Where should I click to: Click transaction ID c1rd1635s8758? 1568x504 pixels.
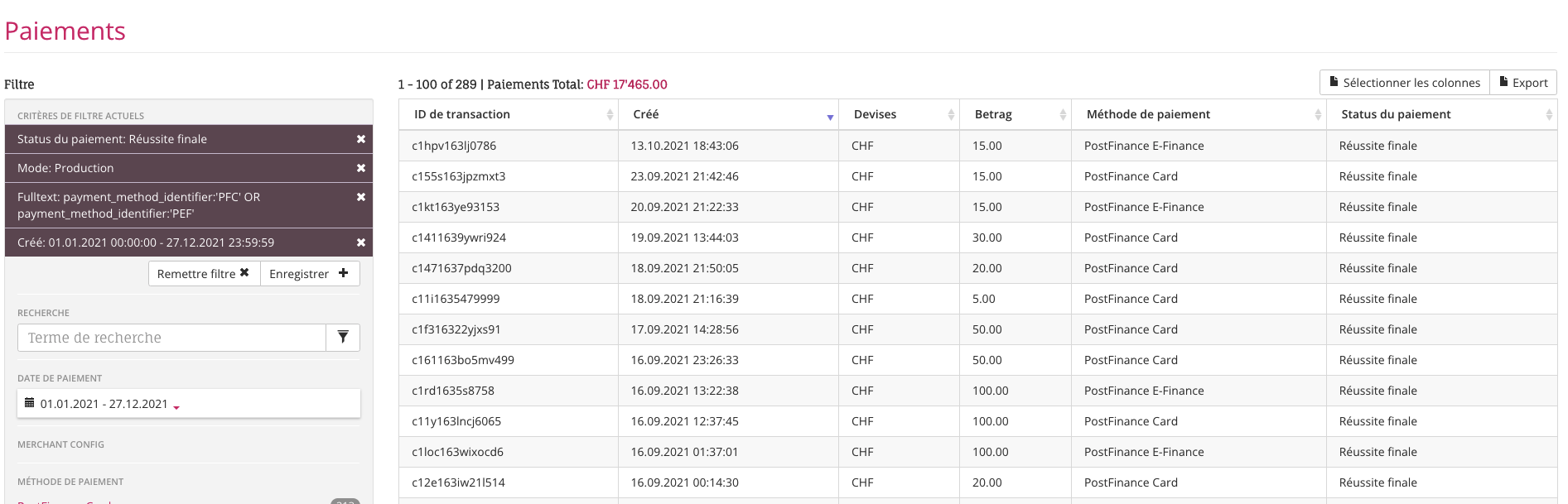click(453, 391)
